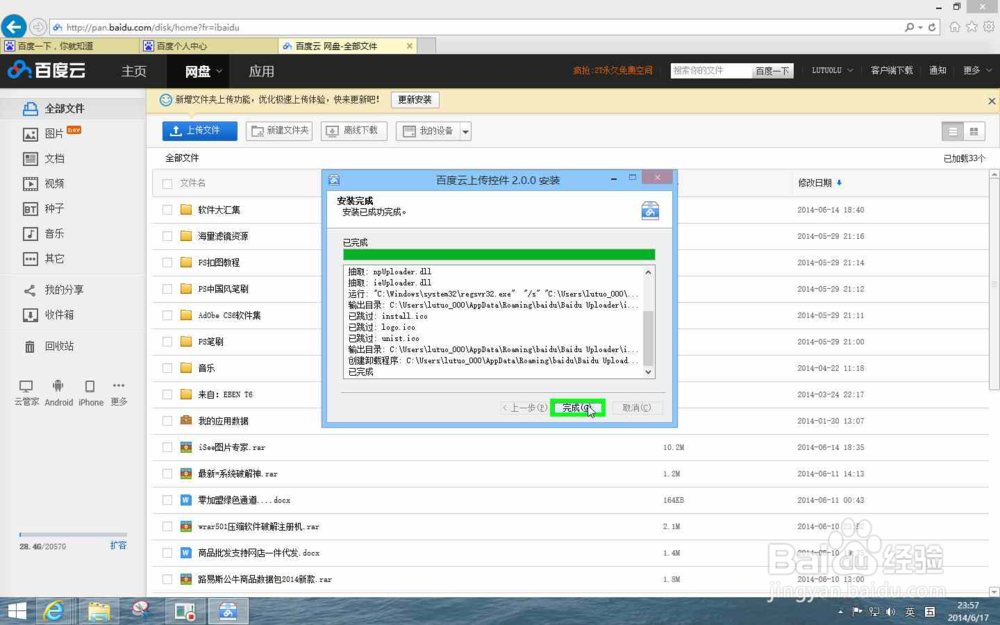
Task: Check the box for PS抠图教程 folder
Action: click(167, 263)
